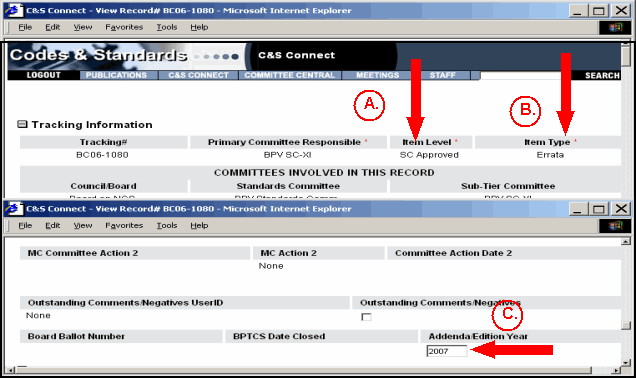Click the BPV SC-XI committee value
Viewport: 636px width, 378px height.
(288, 155)
